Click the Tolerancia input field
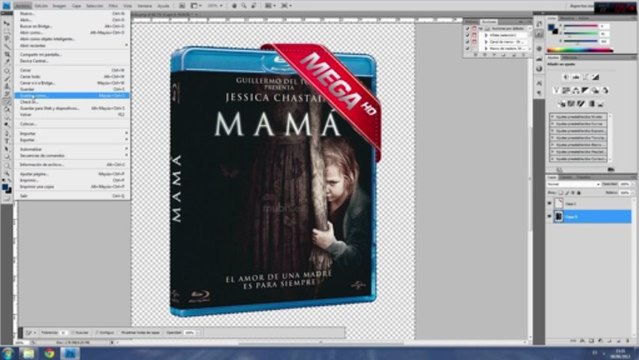The height and width of the screenshot is (360, 639). pyautogui.click(x=64, y=333)
